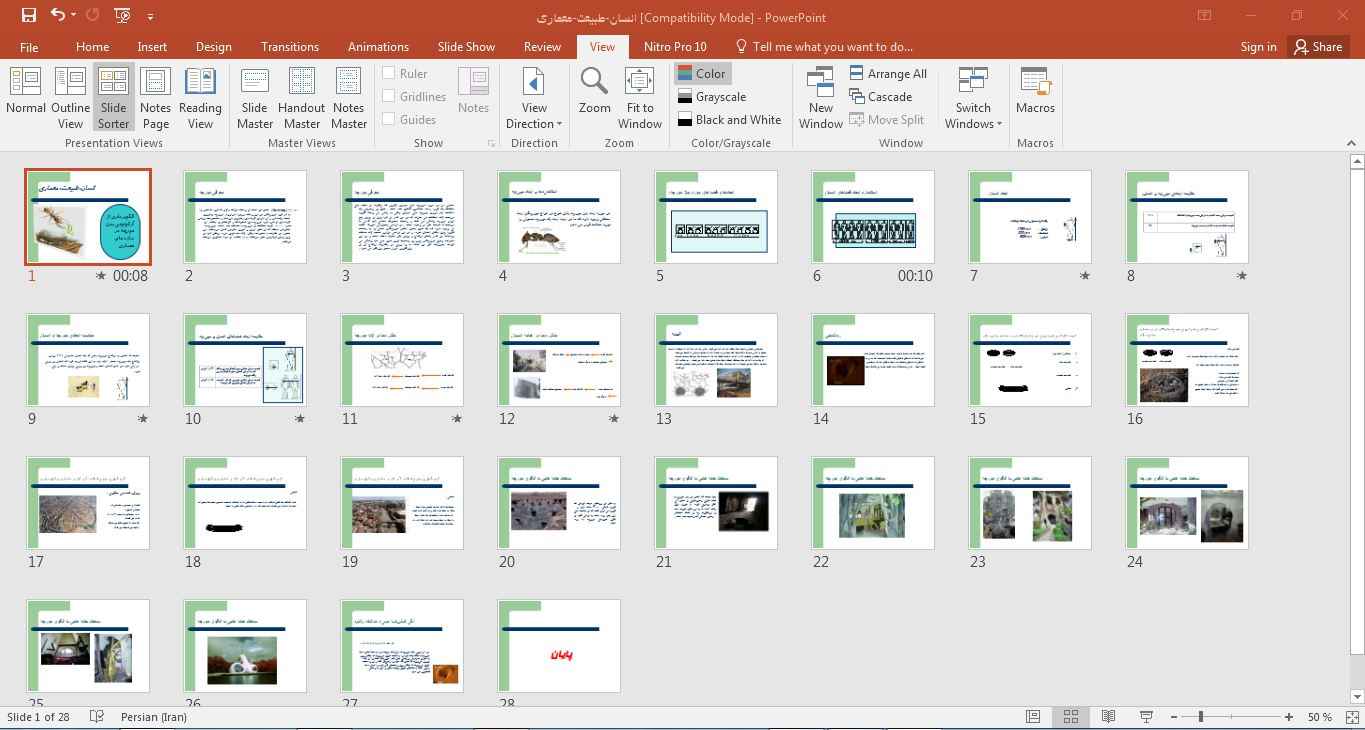Viewport: 1365px width, 730px height.
Task: Switch to Normal view
Action: [25, 97]
